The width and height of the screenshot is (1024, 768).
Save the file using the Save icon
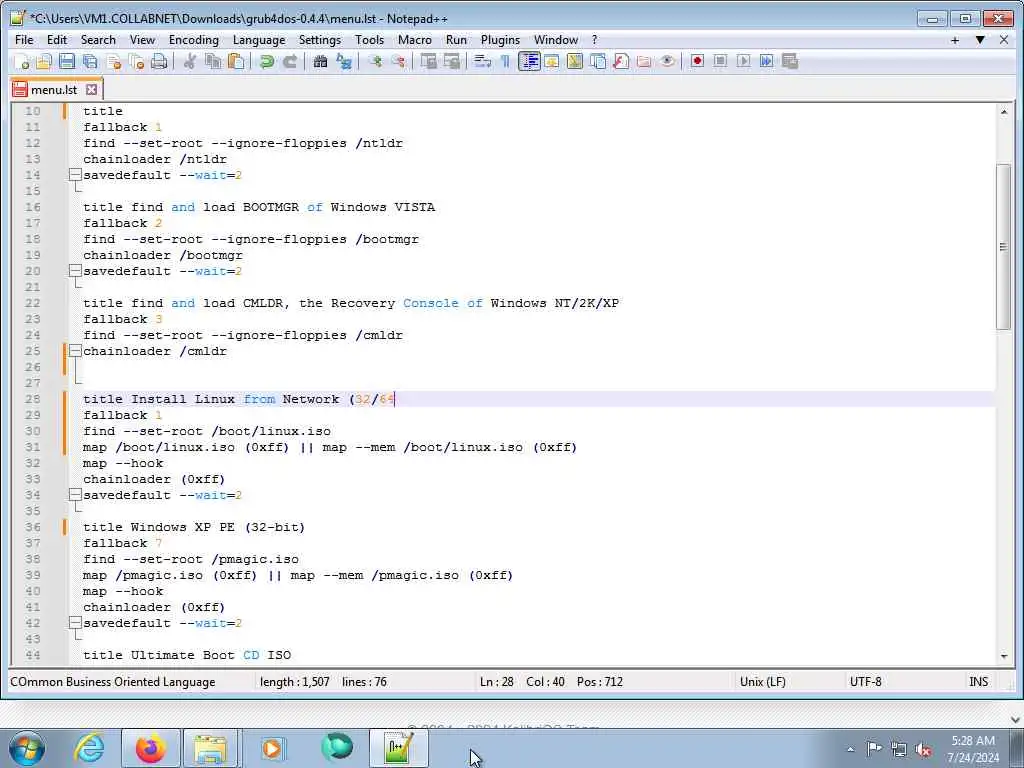click(67, 61)
